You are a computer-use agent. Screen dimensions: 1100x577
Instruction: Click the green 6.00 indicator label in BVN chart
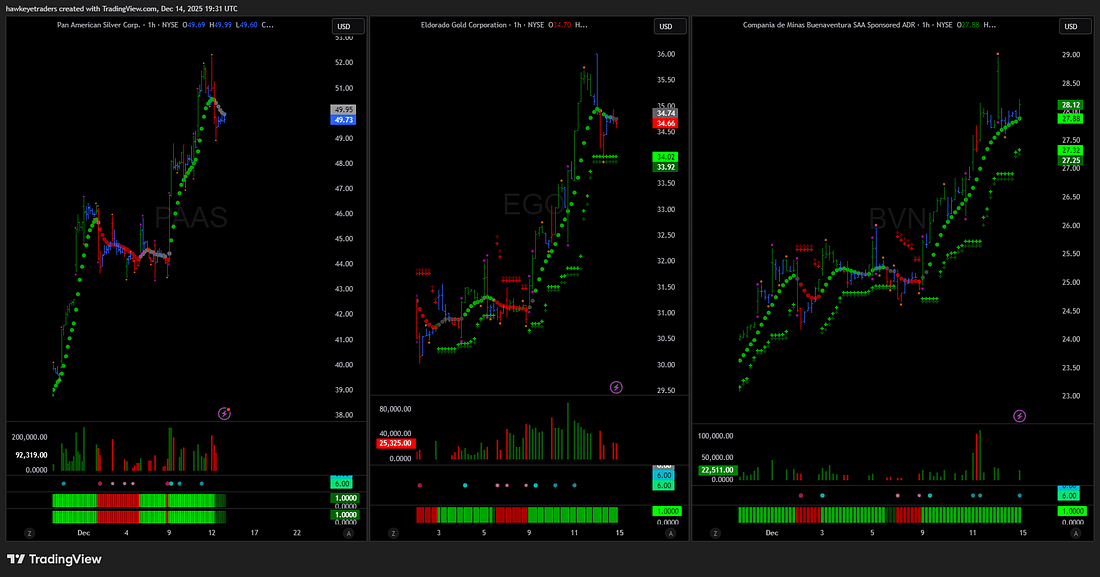point(1068,495)
